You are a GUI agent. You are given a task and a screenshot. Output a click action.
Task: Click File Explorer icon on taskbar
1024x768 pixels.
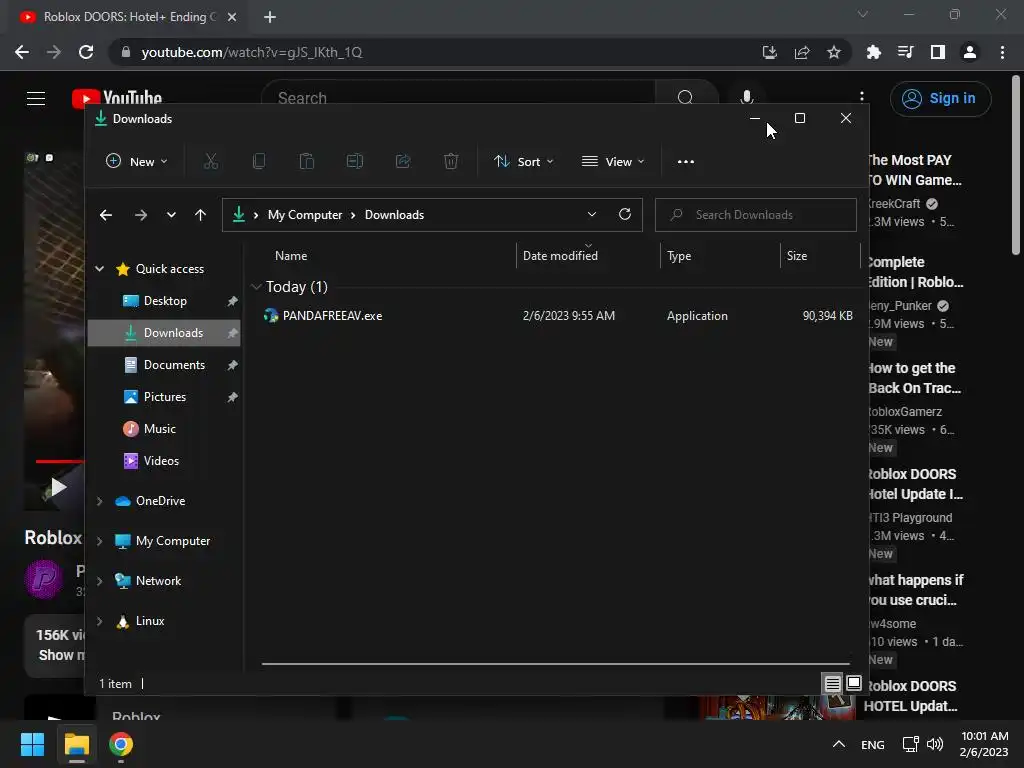point(76,744)
